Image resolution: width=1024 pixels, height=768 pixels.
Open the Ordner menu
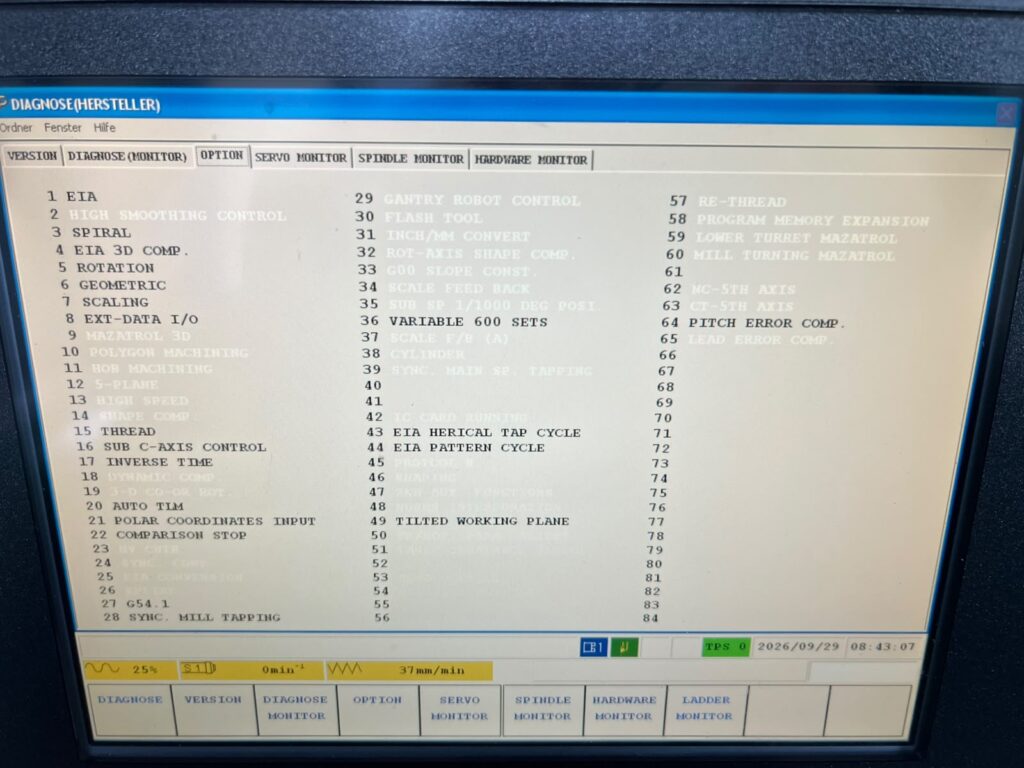pyautogui.click(x=16, y=127)
